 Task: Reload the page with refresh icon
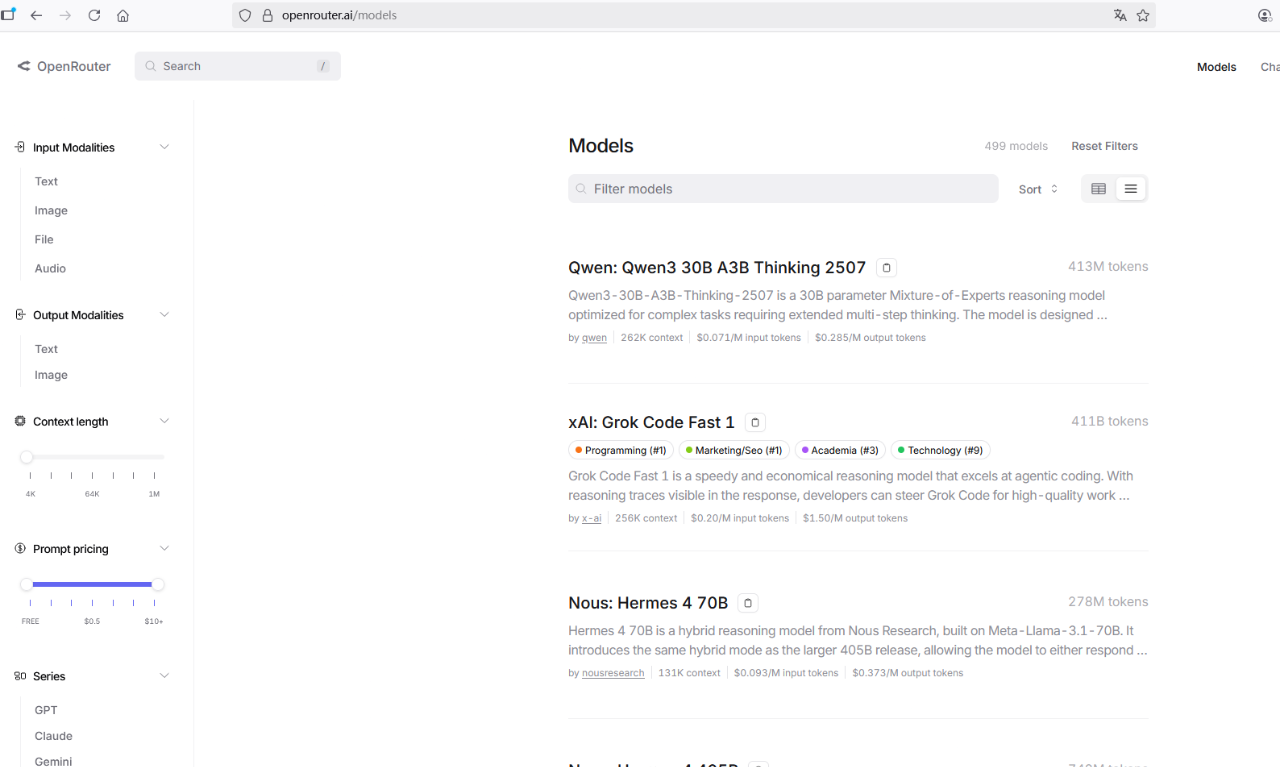point(94,16)
